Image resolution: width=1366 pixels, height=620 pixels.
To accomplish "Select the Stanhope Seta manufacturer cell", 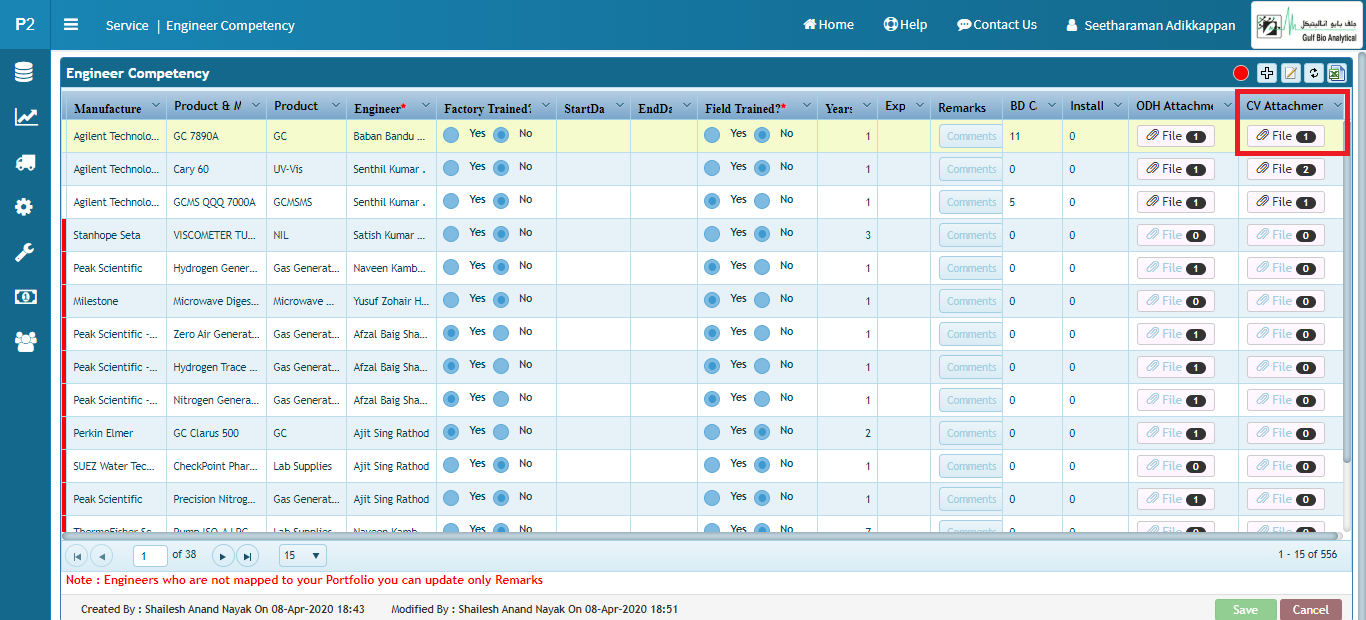I will [x=116, y=235].
